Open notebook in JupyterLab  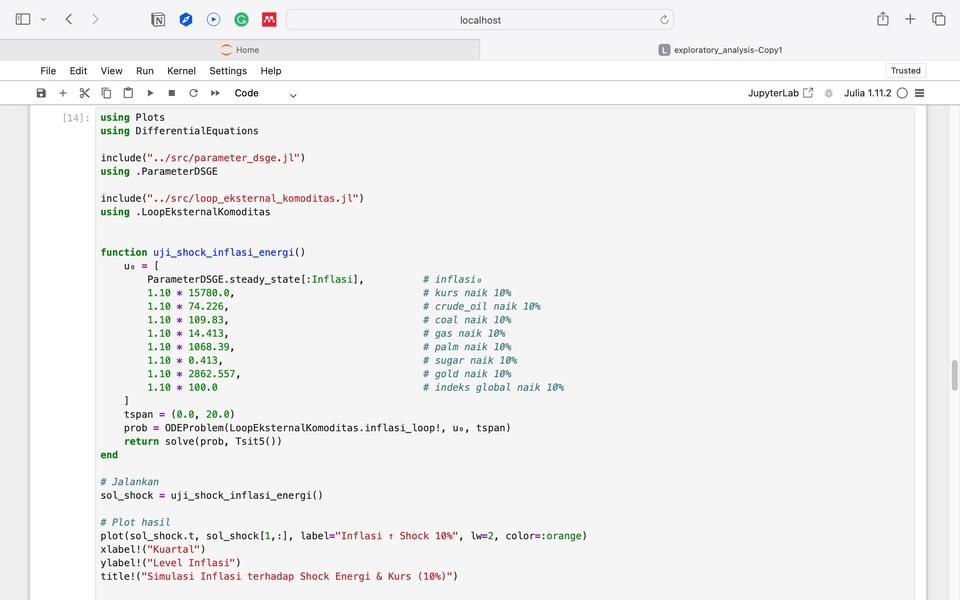780,93
